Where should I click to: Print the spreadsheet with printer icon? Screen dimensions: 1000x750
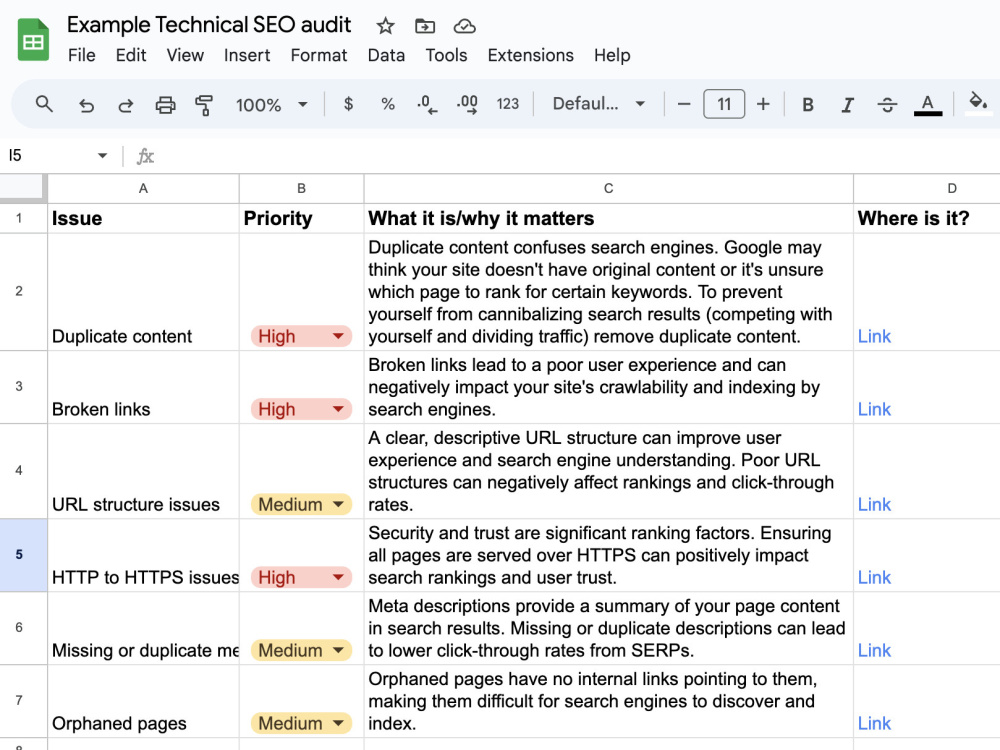165,105
